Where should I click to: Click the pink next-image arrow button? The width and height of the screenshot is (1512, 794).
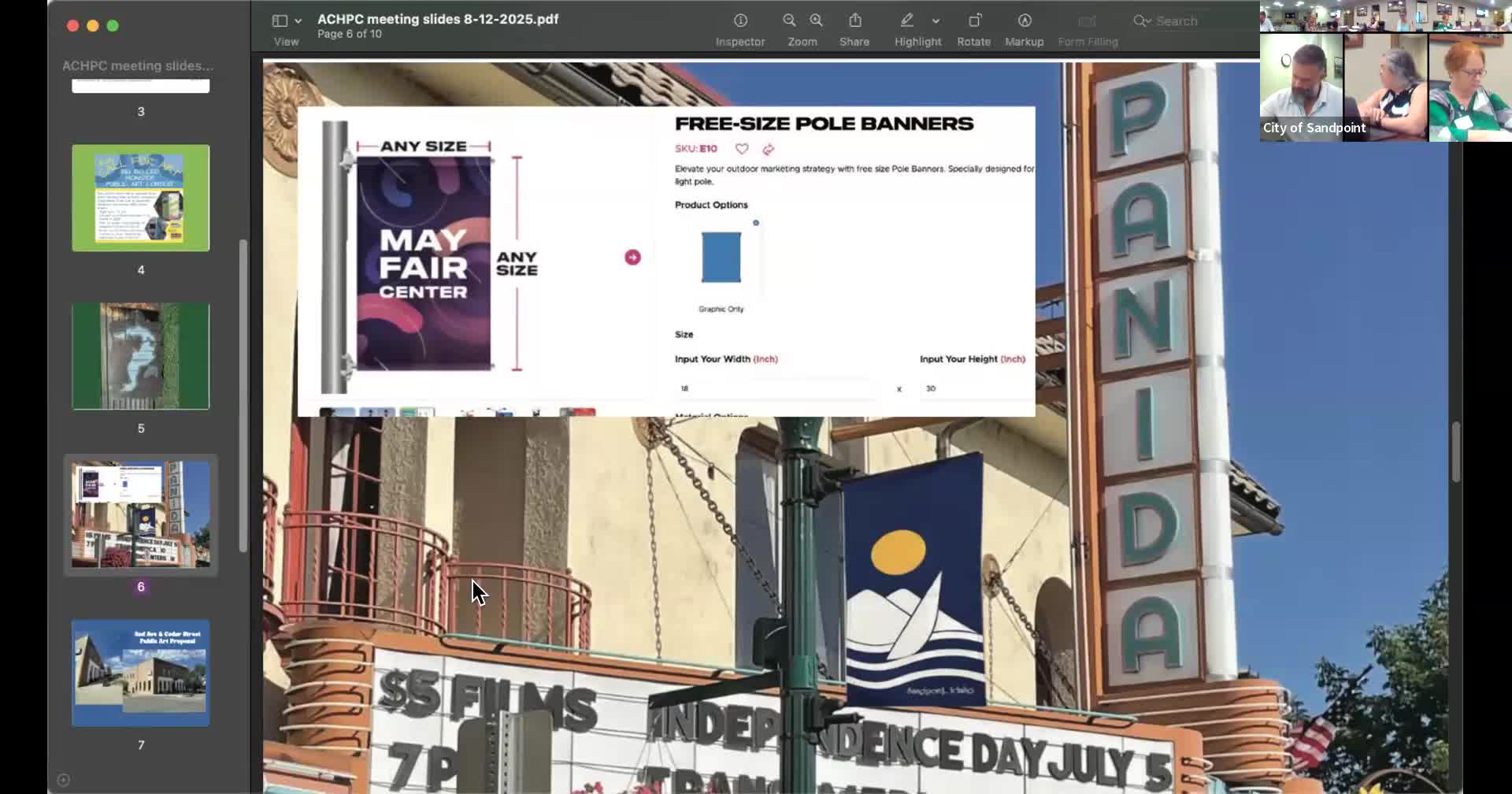(632, 258)
